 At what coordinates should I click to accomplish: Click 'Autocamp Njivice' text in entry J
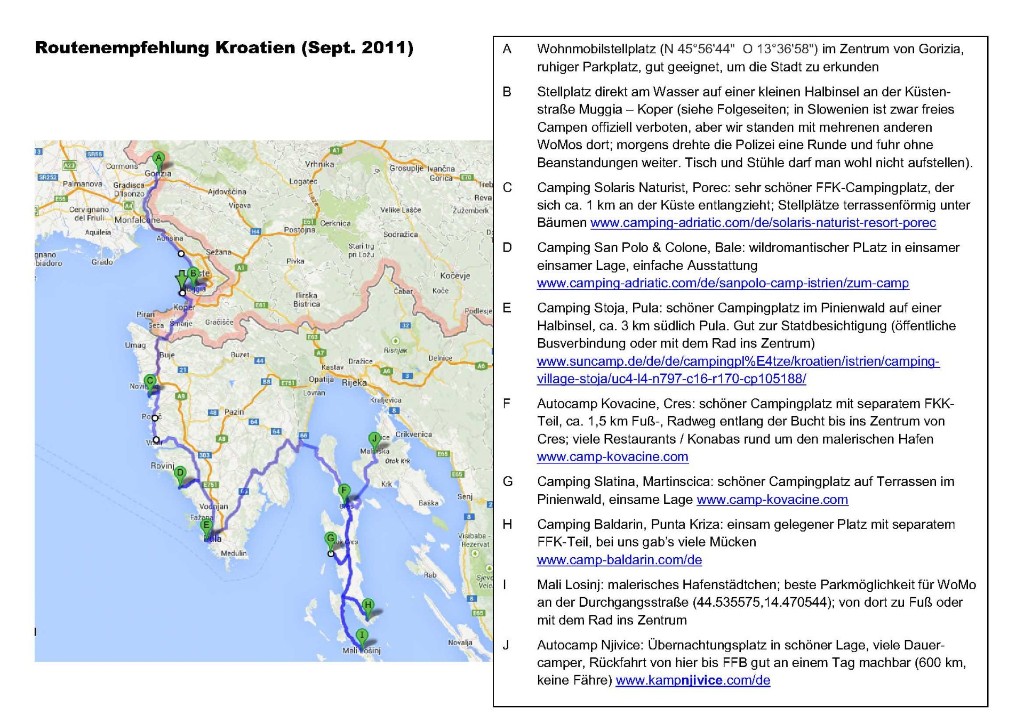589,645
